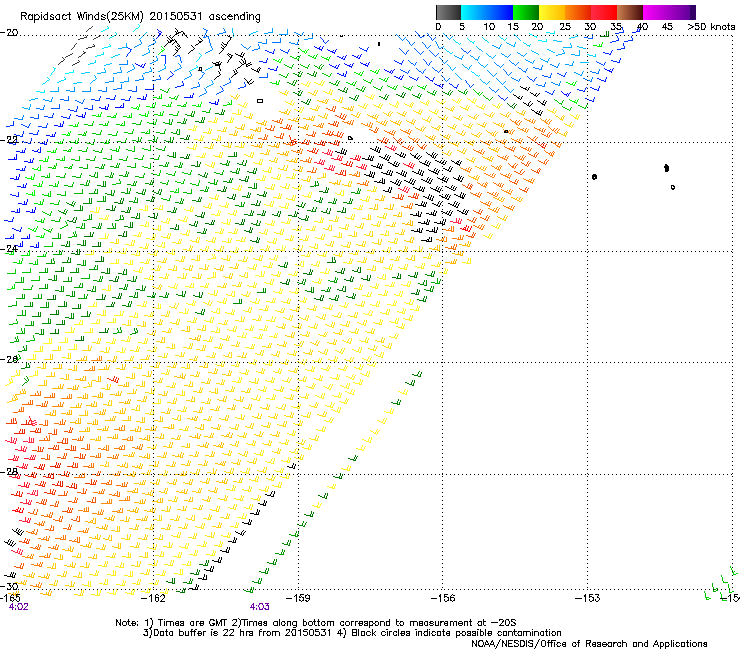Click the gray 0-5 knots legend swatch
This screenshot has height=650, width=740.
click(448, 12)
